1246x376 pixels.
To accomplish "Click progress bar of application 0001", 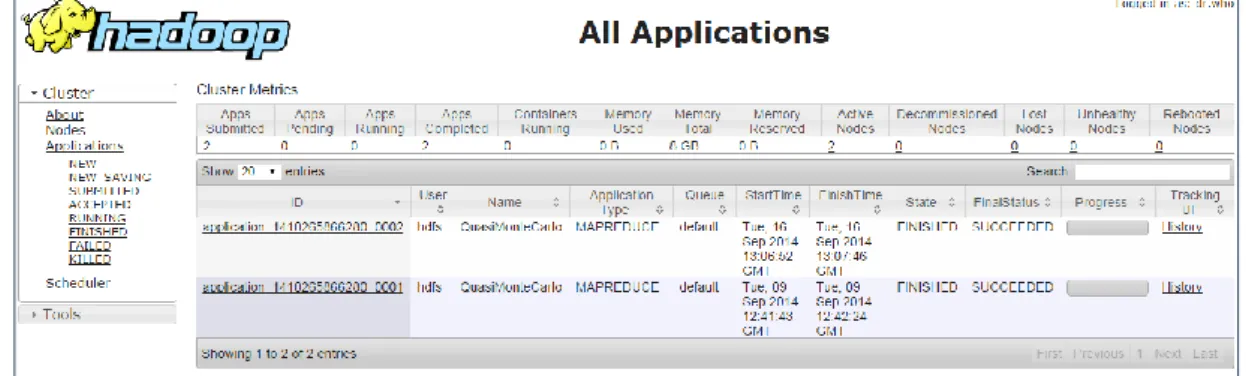I will point(1107,289).
